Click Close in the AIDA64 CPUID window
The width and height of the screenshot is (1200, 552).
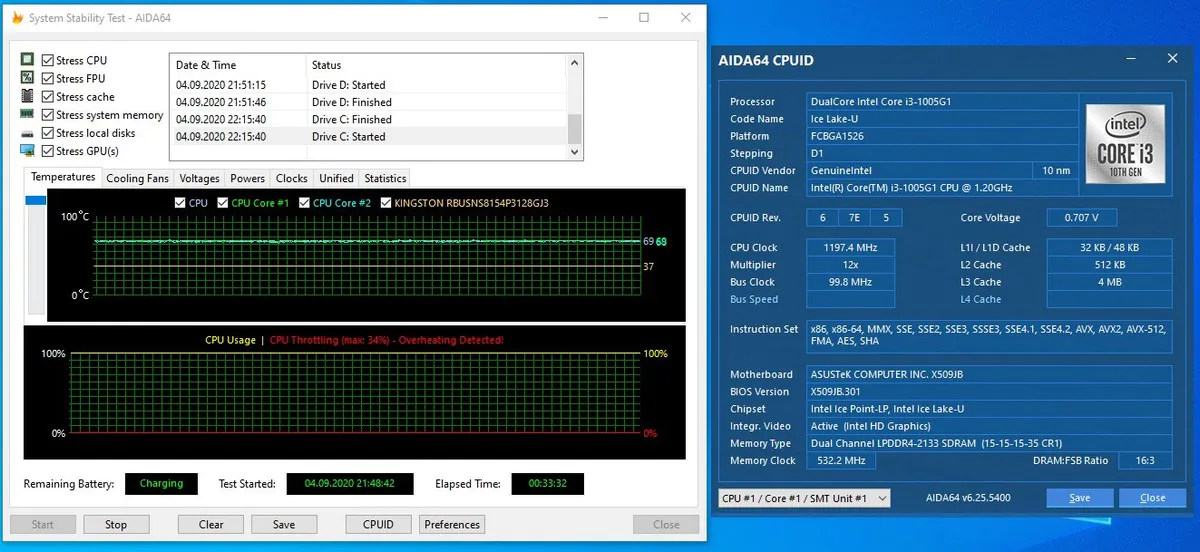(1152, 498)
